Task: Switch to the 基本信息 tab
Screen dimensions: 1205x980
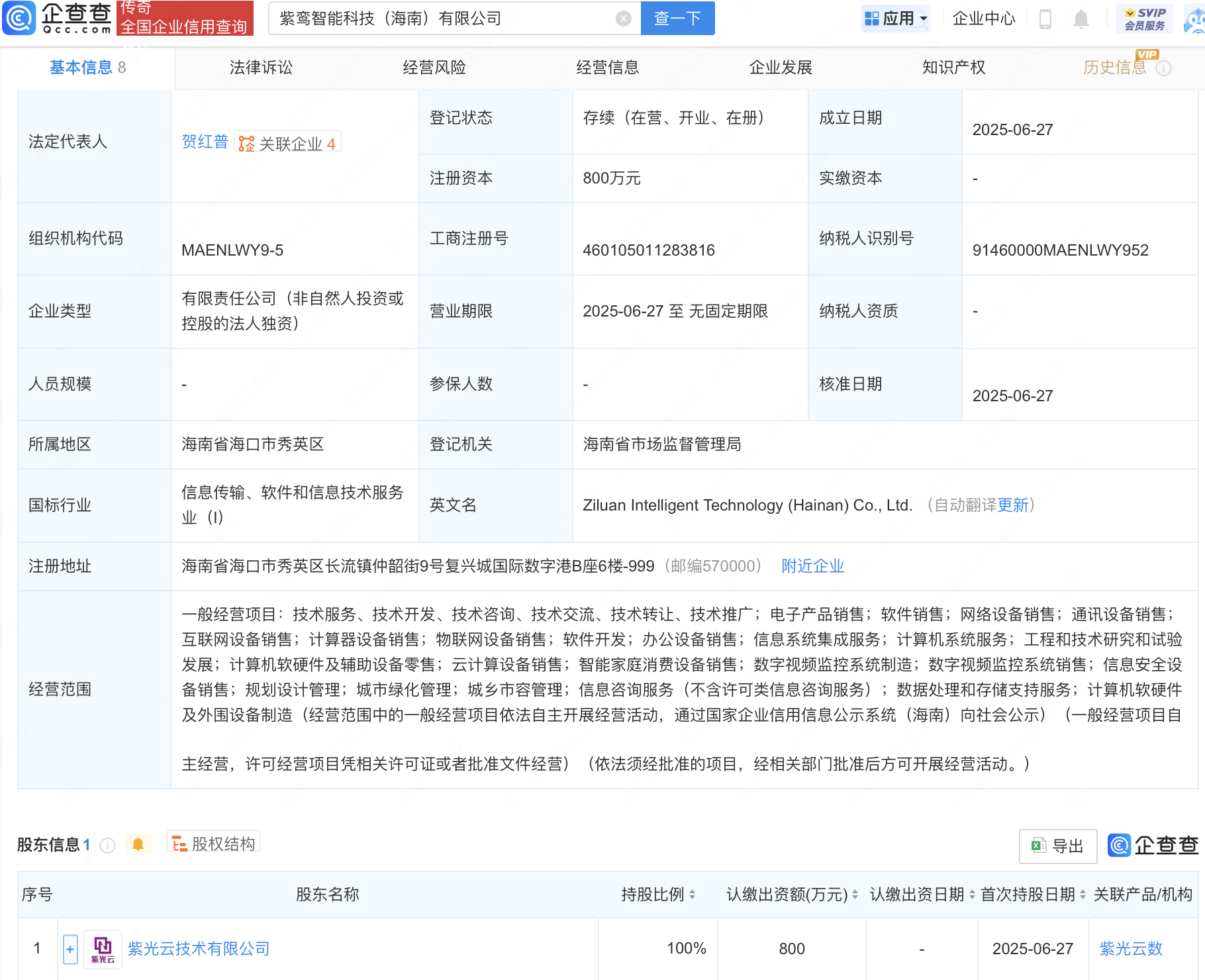Action: [87, 68]
